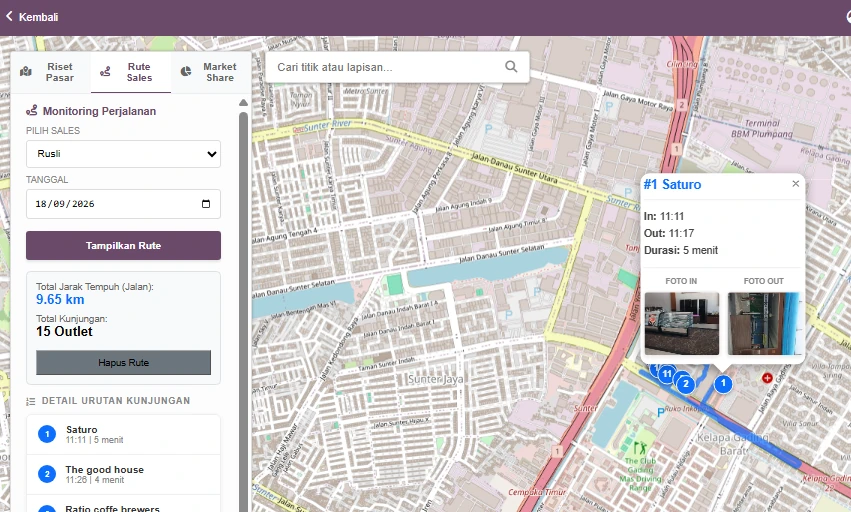
Task: Click the search magnifier icon
Action: click(511, 67)
